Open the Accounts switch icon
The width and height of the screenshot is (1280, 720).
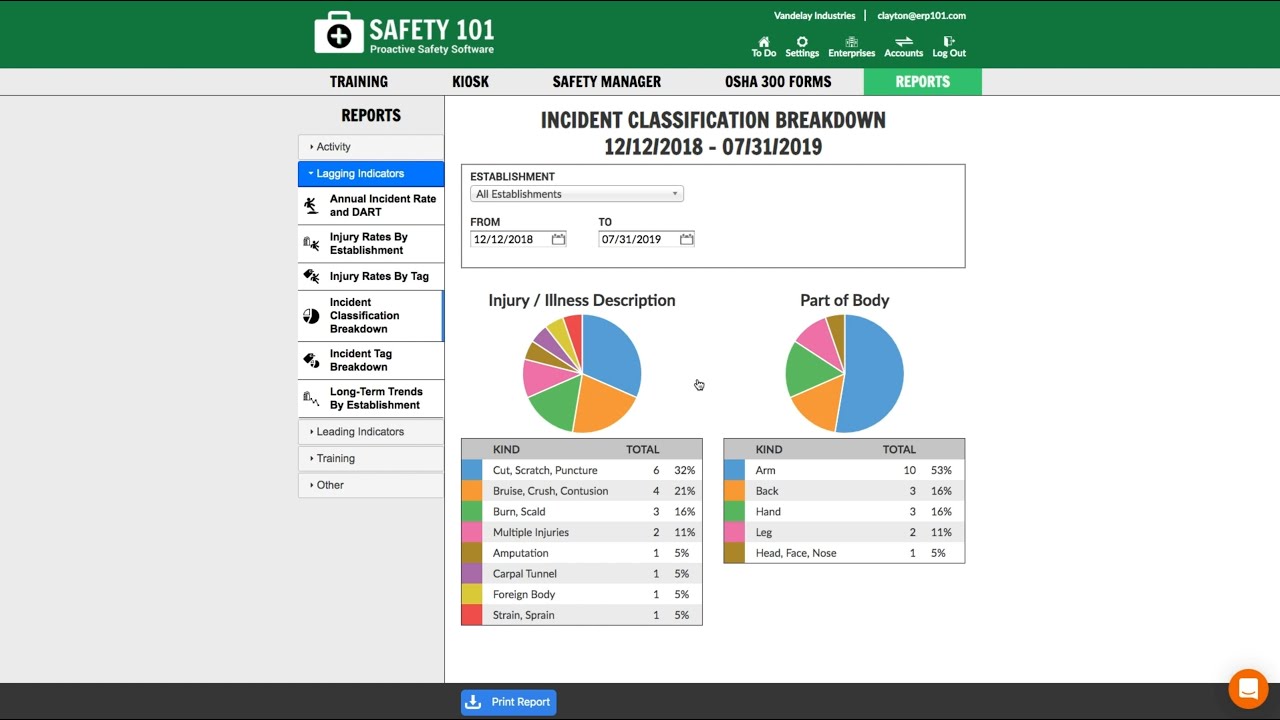[x=904, y=42]
